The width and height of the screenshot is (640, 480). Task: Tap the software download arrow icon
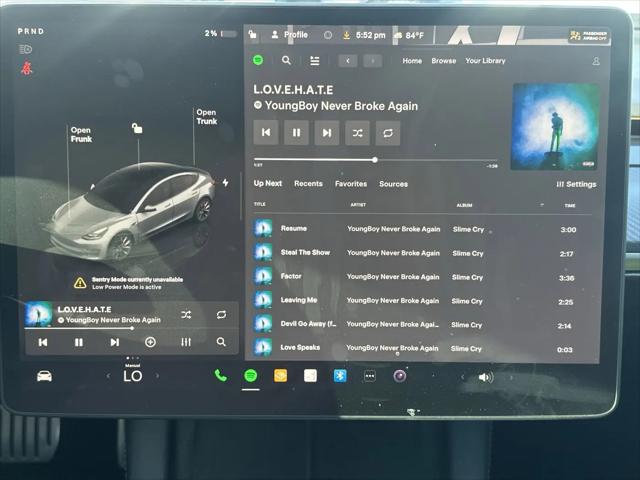tap(347, 36)
